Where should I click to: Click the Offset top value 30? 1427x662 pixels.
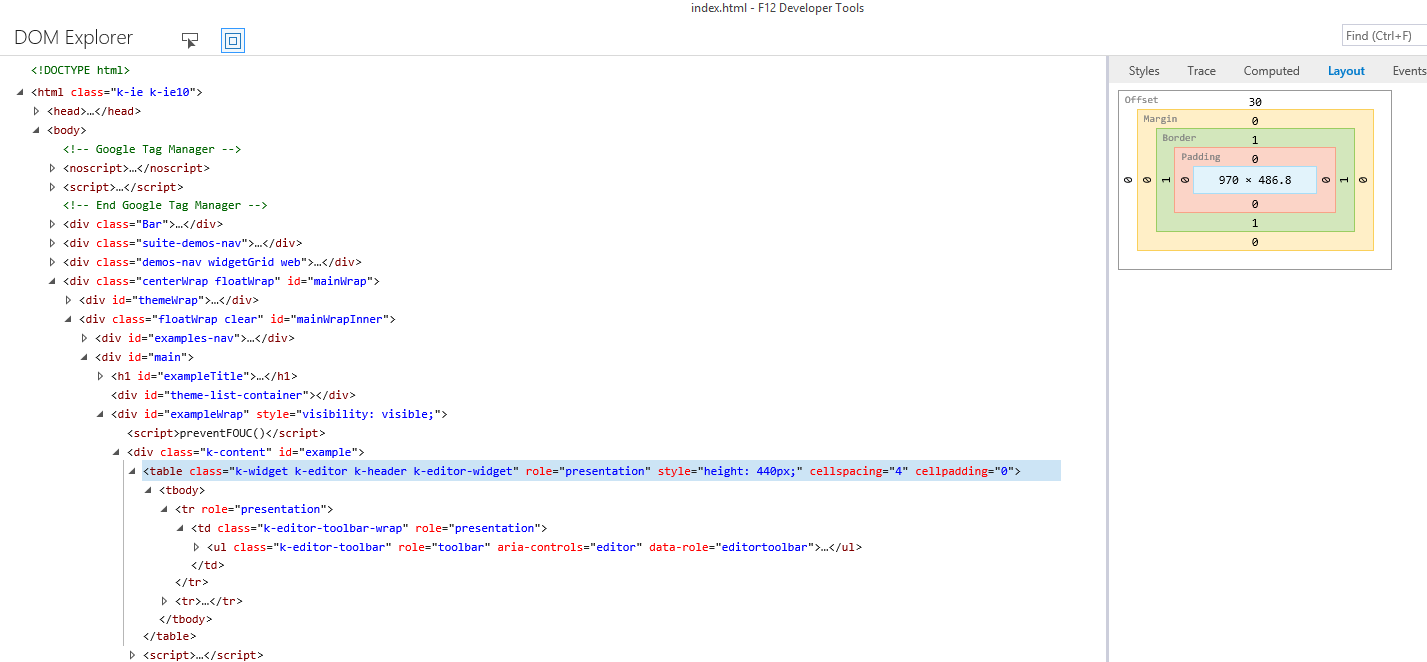pyautogui.click(x=1255, y=102)
